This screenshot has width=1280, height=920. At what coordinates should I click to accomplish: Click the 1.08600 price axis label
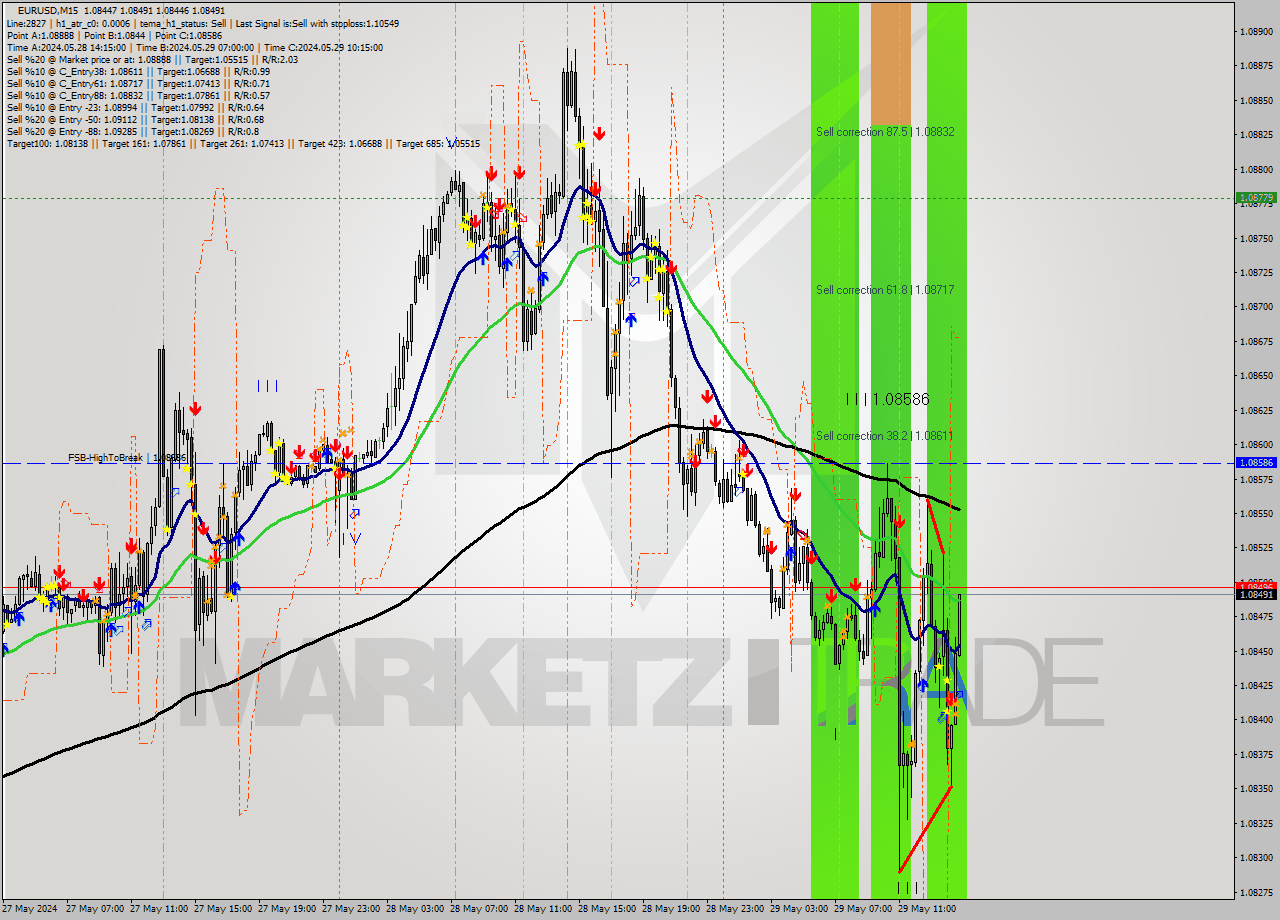pyautogui.click(x=1256, y=444)
